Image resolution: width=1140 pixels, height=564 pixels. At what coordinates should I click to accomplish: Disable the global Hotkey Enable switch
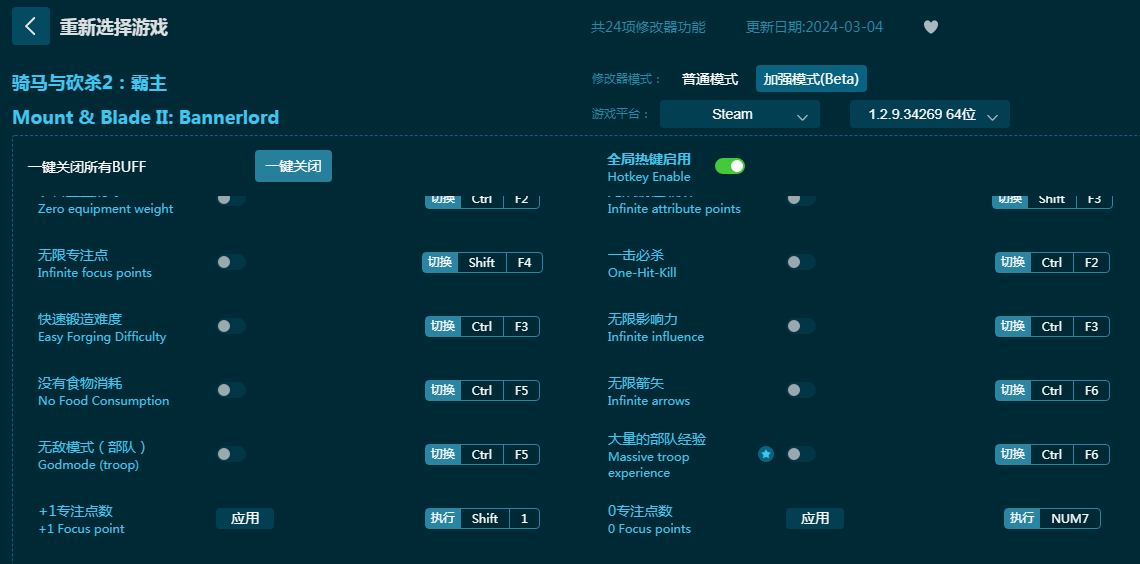click(730, 166)
